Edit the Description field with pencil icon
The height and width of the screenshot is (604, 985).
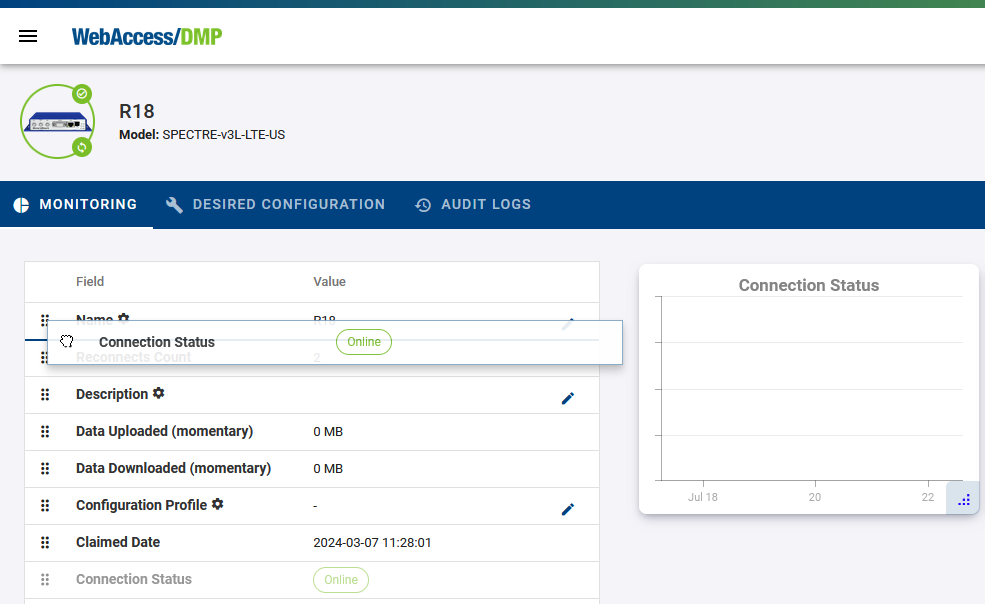click(568, 398)
